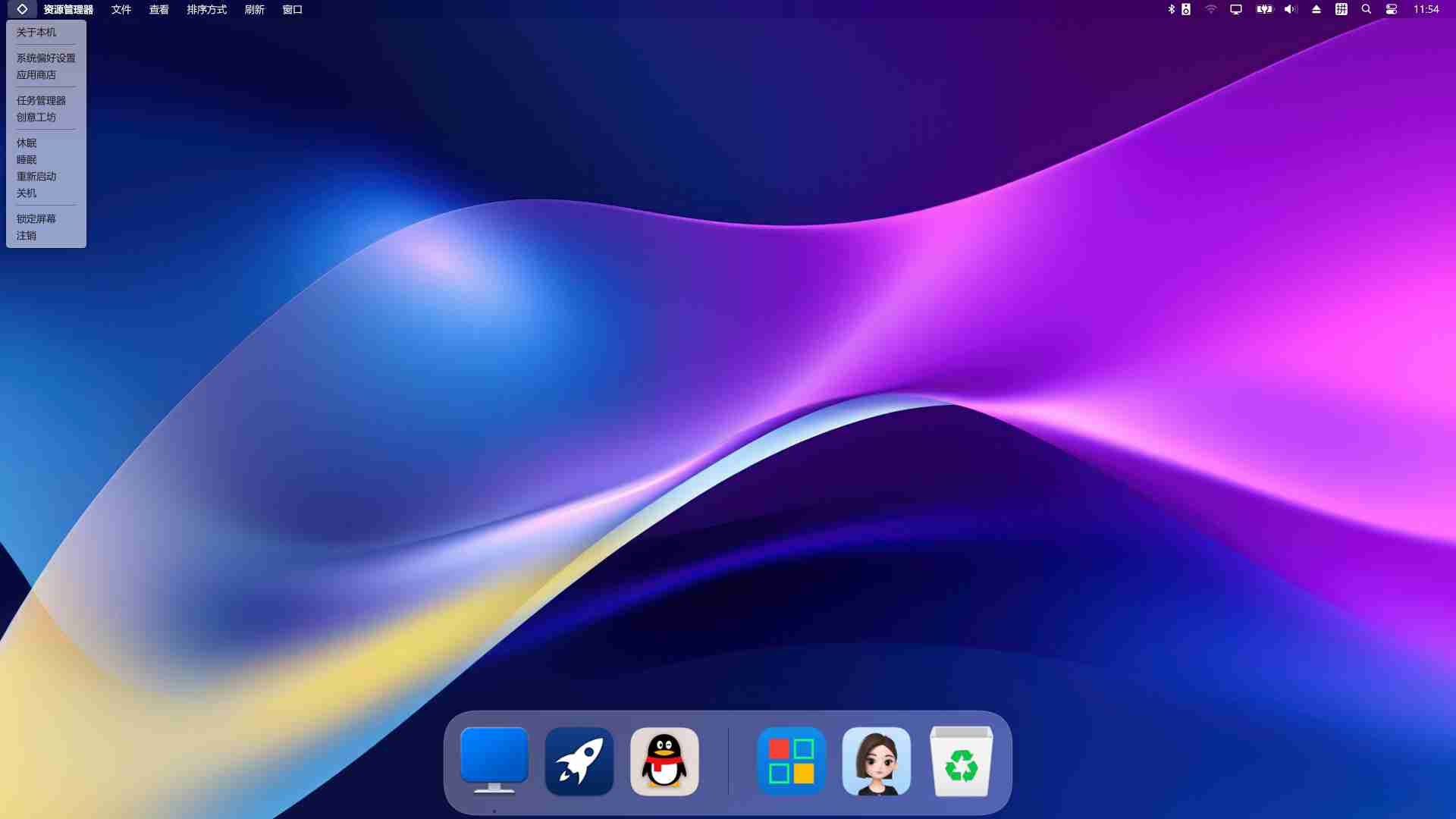This screenshot has width=1456, height=819.
Task: Open Launchpad from the dock
Action: 579,761
